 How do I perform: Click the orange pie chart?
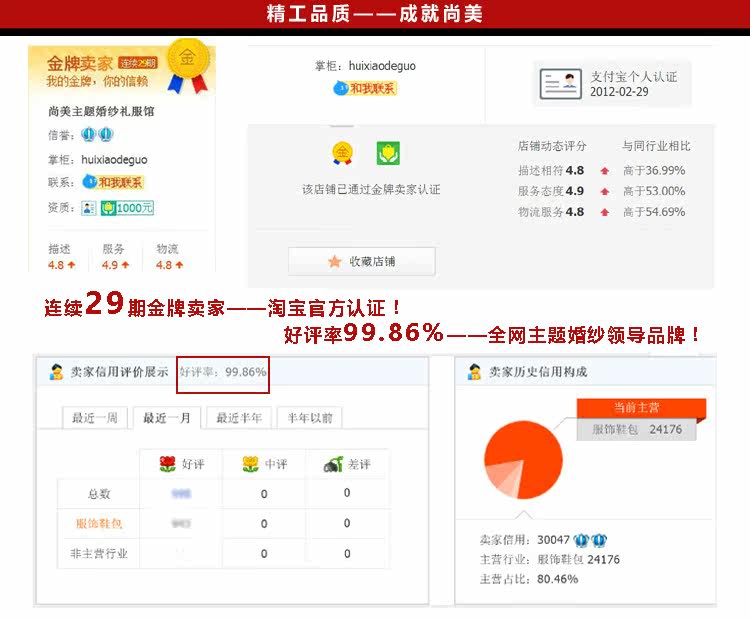(x=523, y=460)
